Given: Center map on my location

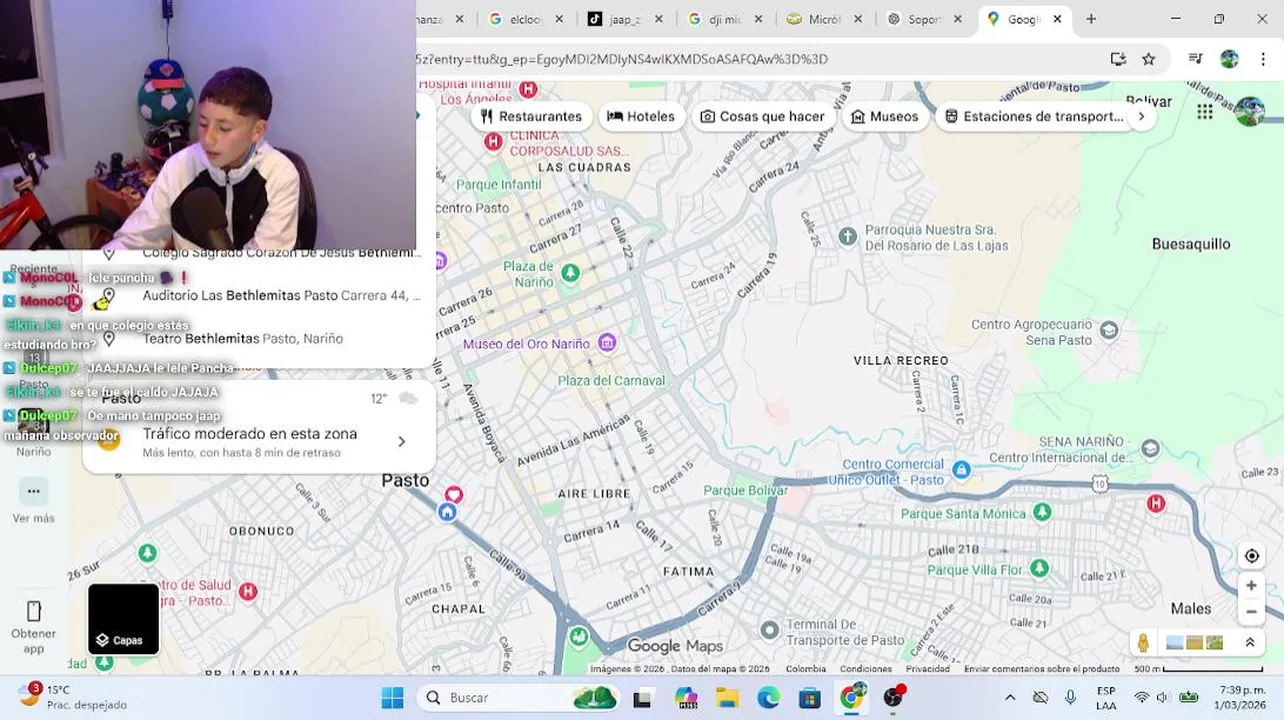Looking at the screenshot, I should click(x=1251, y=556).
